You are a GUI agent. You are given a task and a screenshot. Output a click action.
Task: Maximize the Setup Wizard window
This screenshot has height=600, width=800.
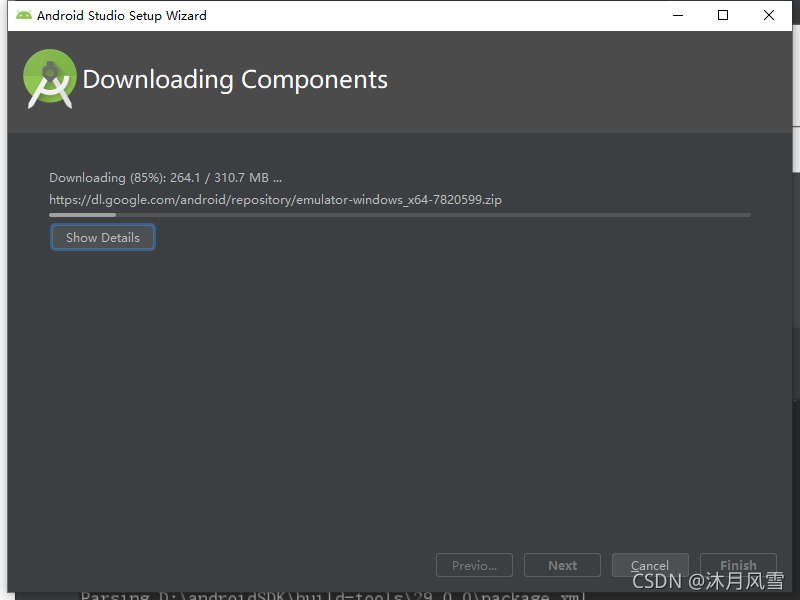(x=723, y=15)
